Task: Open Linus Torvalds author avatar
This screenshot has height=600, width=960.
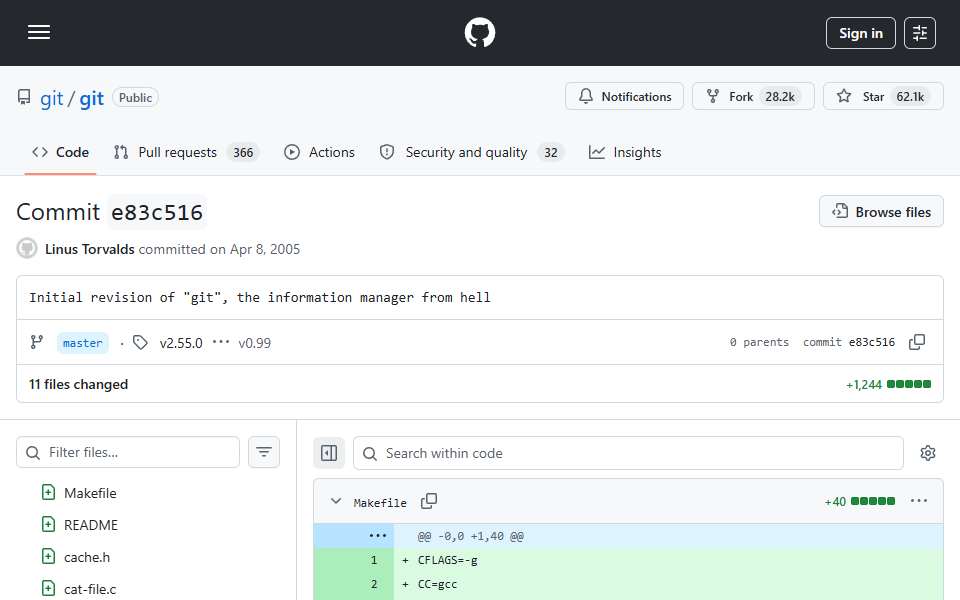Action: [x=27, y=249]
